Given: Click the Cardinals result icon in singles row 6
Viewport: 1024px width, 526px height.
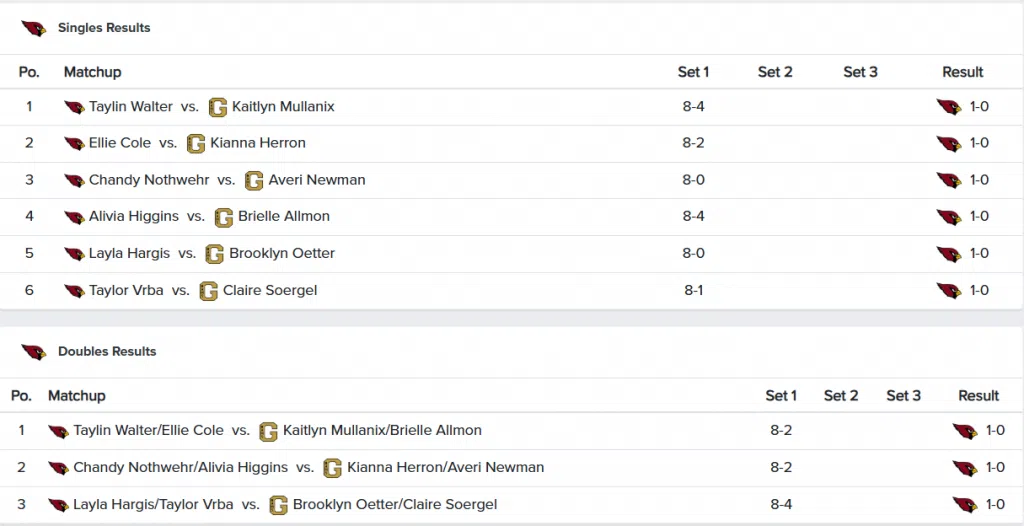Looking at the screenshot, I should click(949, 291).
